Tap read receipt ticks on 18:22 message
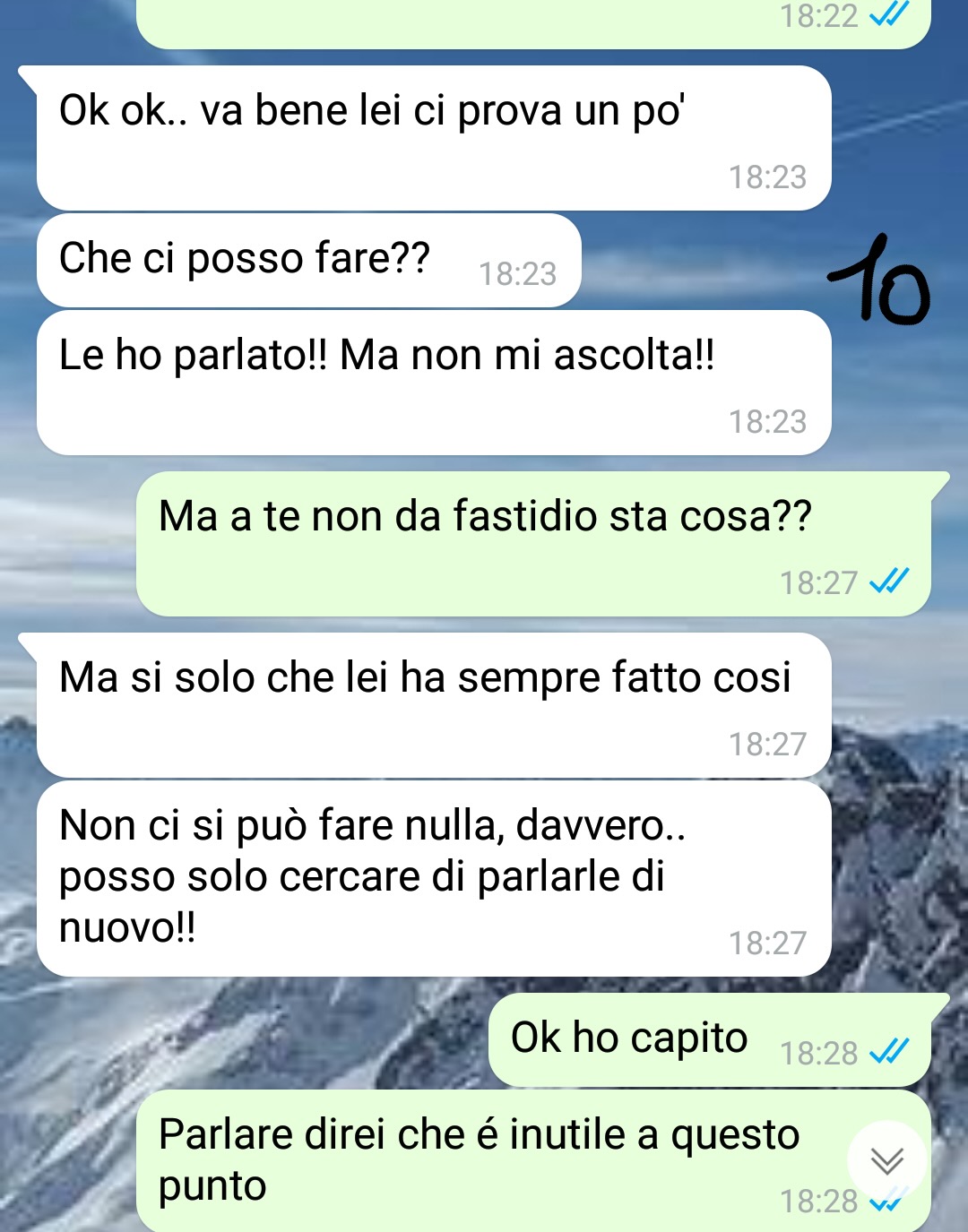The image size is (968, 1232). (889, 13)
